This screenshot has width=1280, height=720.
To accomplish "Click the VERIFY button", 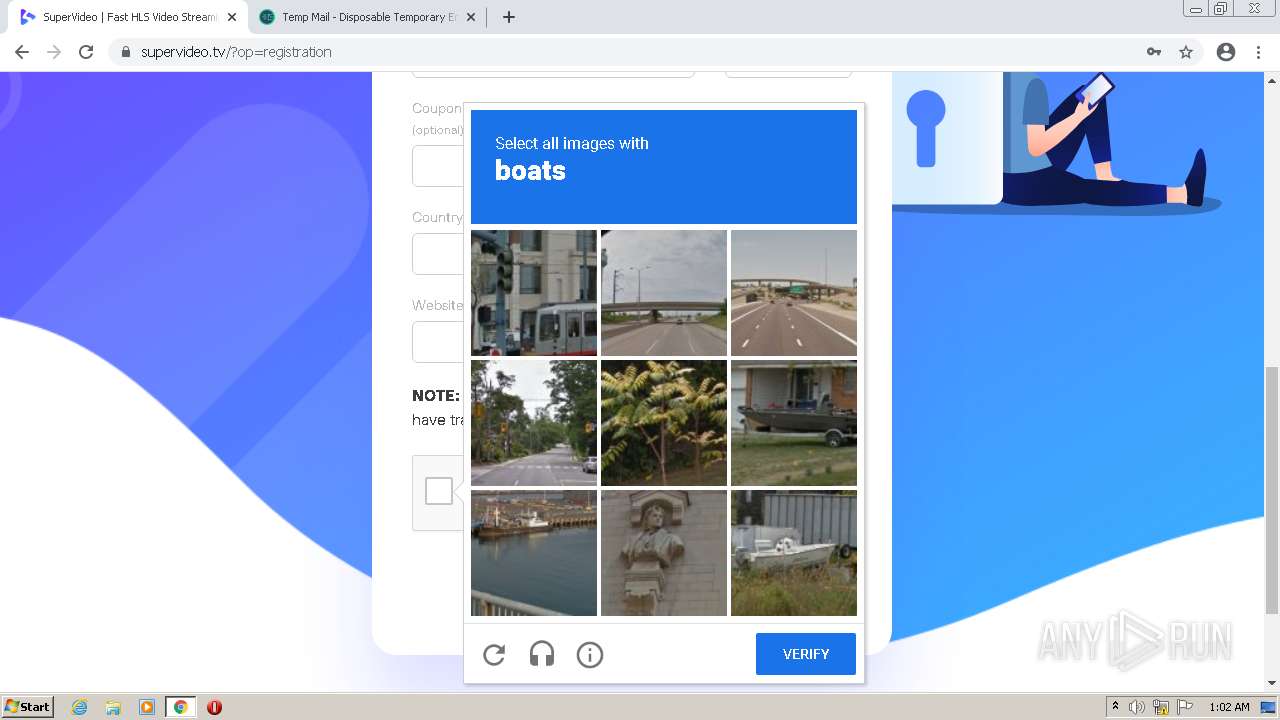I will [806, 654].
